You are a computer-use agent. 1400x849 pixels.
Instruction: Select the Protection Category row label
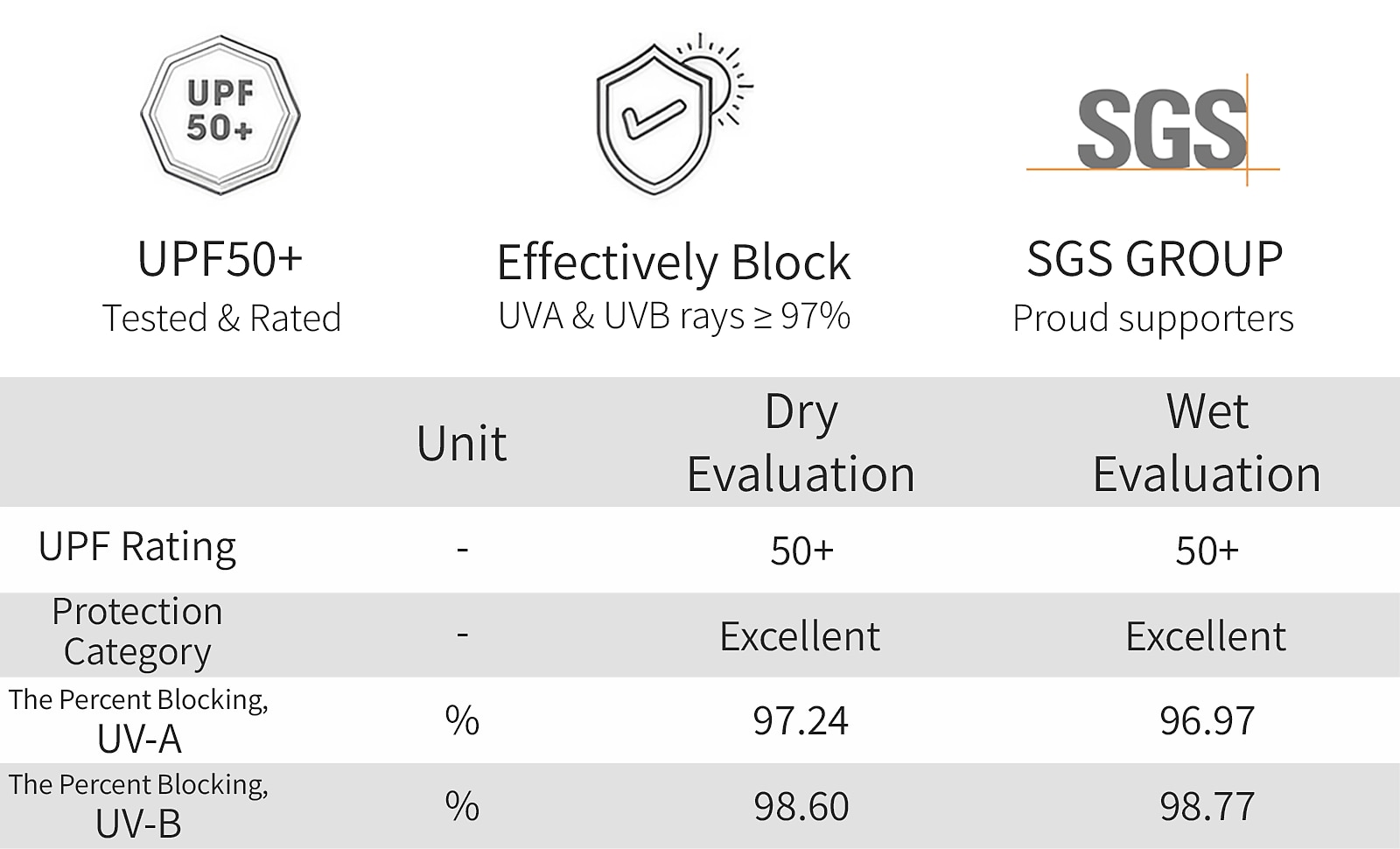137,632
